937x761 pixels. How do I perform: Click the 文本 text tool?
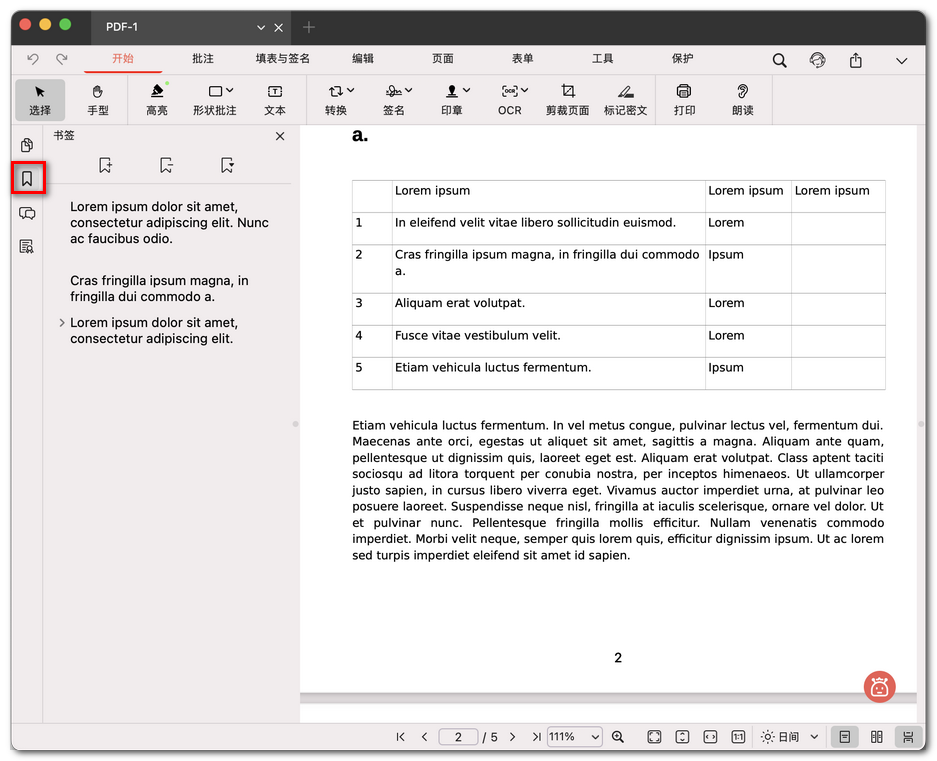(275, 99)
